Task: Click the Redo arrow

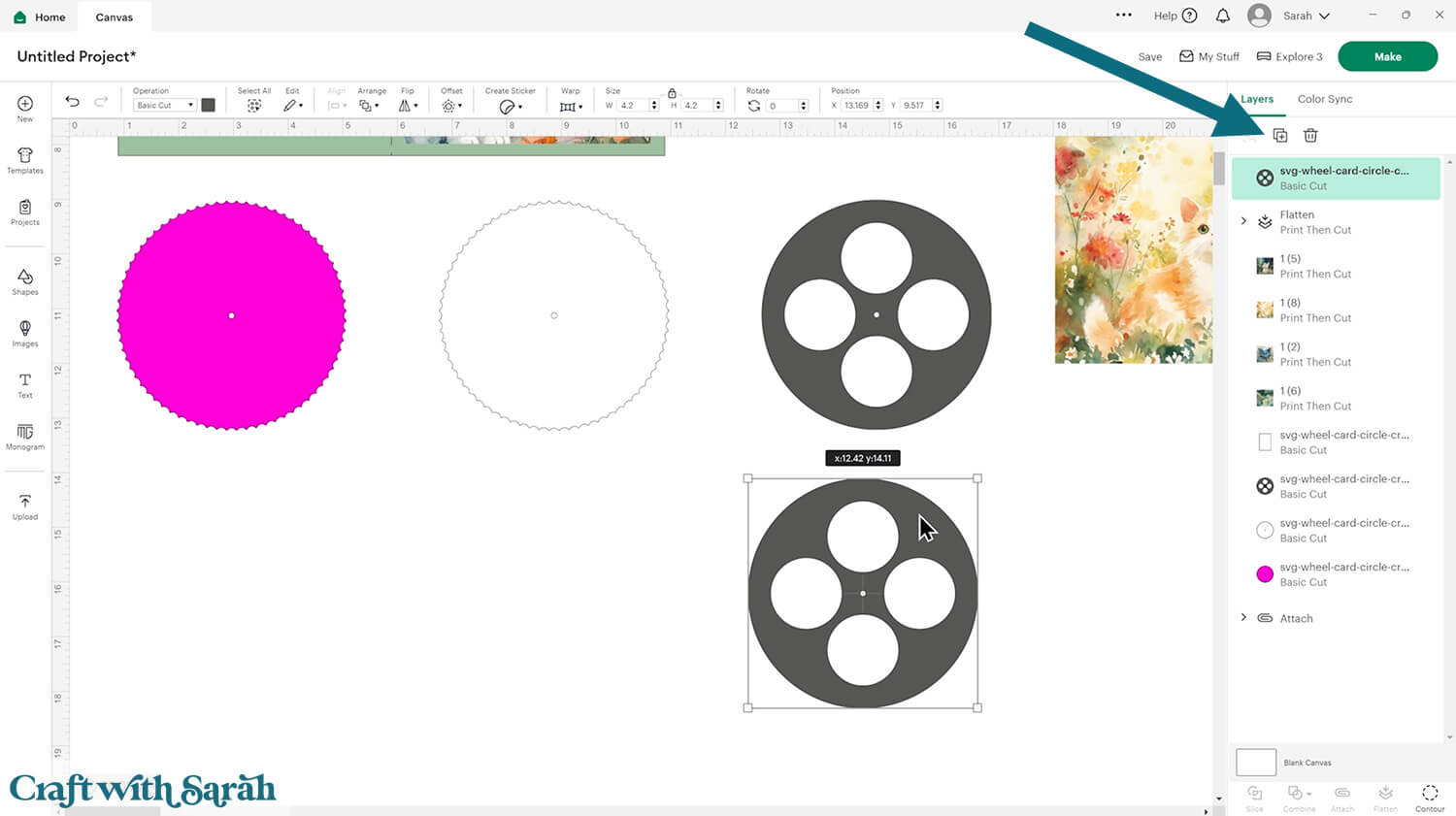Action: coord(101,102)
